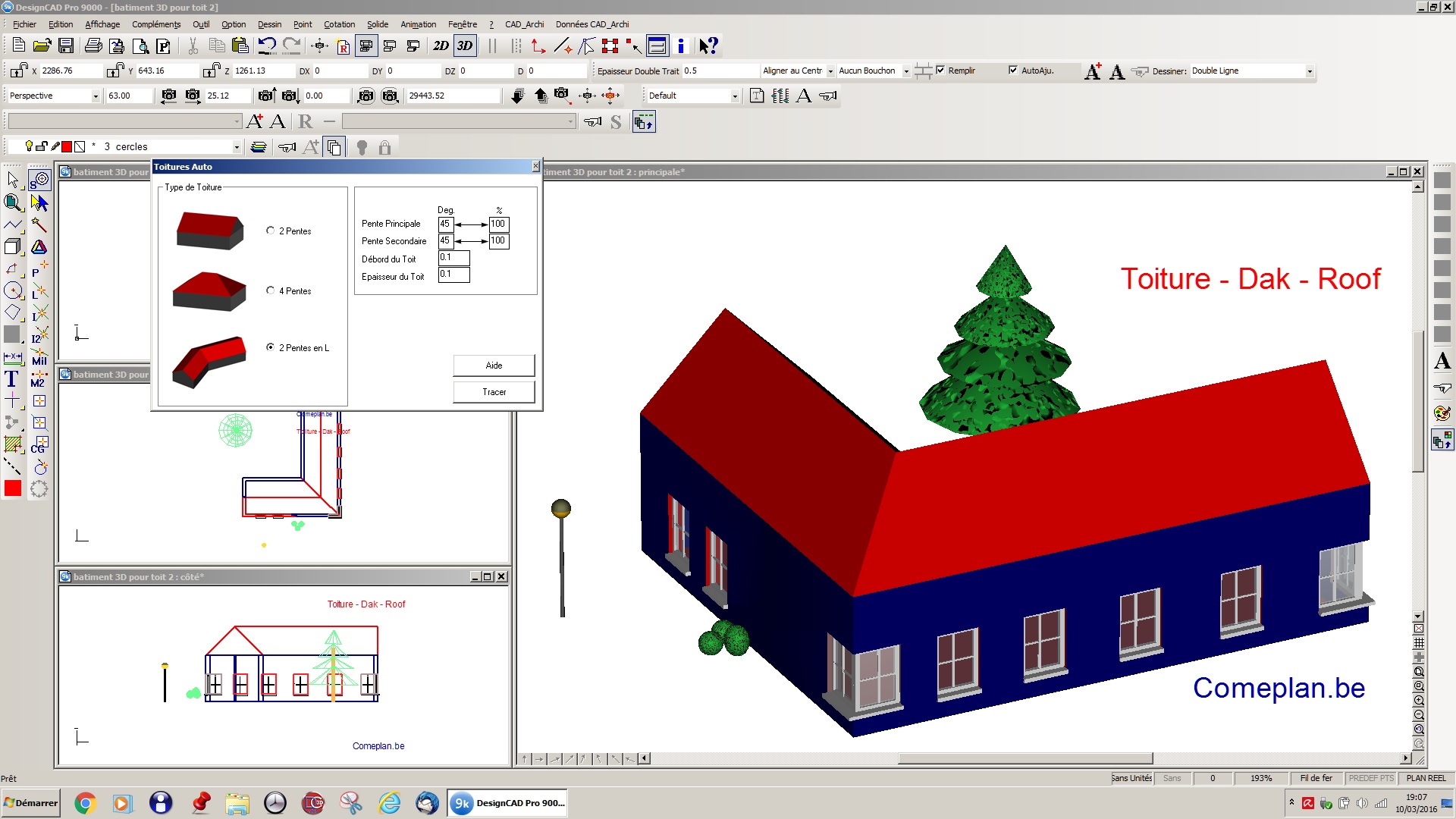Activate the context help arrow-question icon
This screenshot has height=819, width=1456.
(708, 45)
